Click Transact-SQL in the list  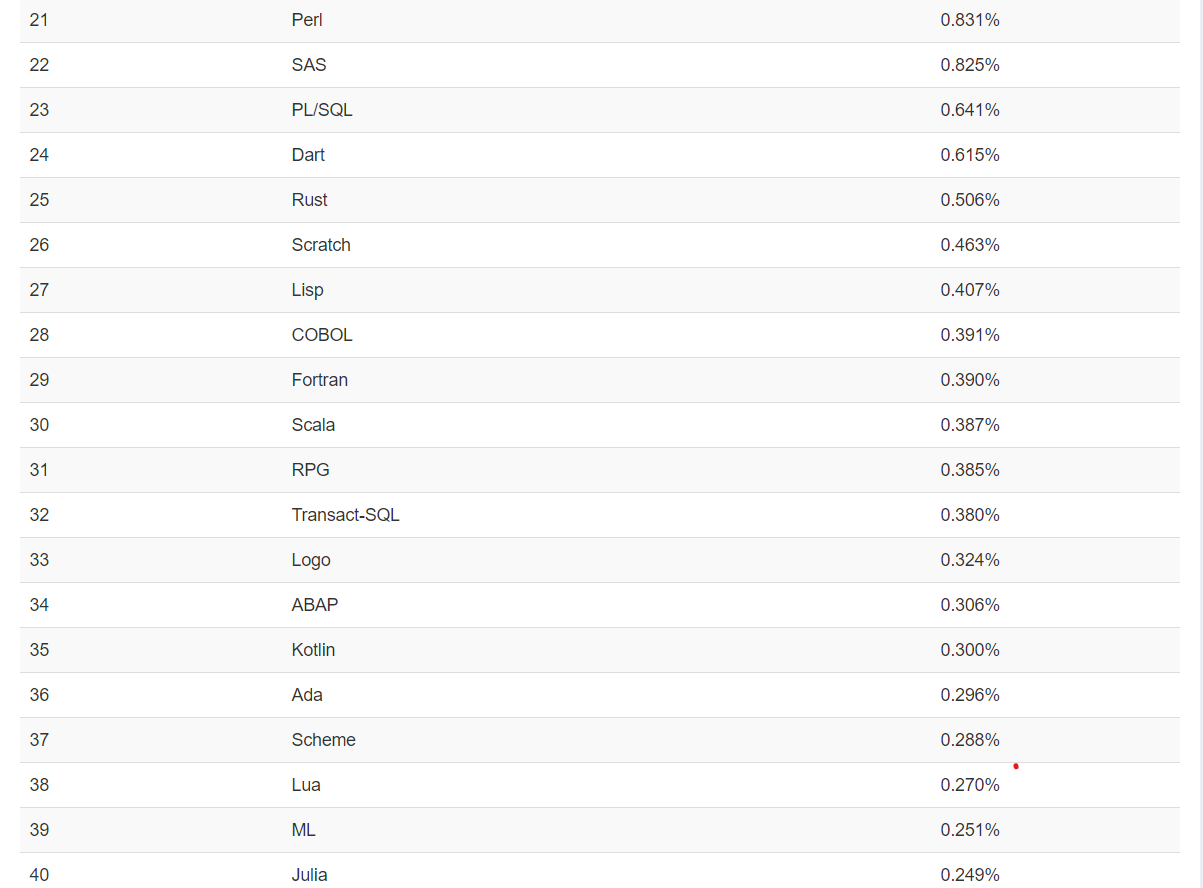click(x=346, y=515)
